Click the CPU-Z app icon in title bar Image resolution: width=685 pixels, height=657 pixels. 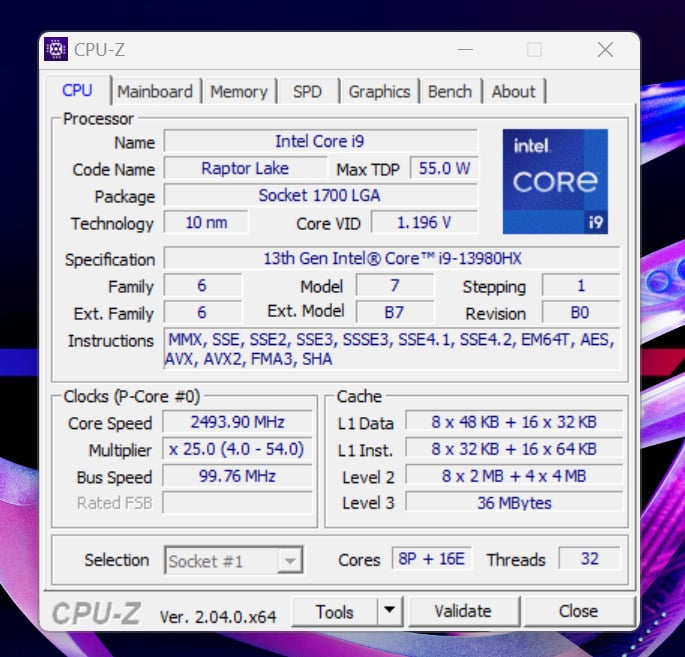56,49
